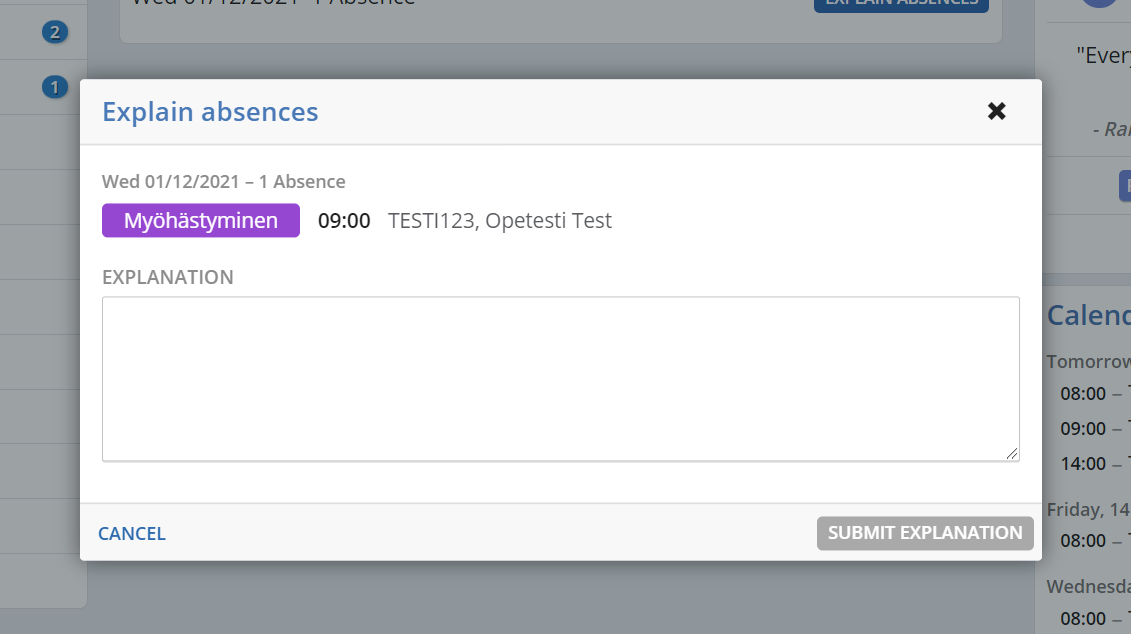1131x634 pixels.
Task: Click inside the Explanation text area
Action: [x=560, y=378]
